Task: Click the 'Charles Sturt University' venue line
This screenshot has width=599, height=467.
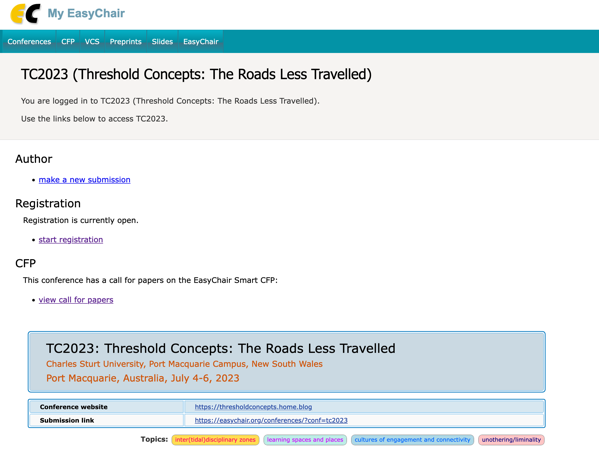Action: [184, 364]
